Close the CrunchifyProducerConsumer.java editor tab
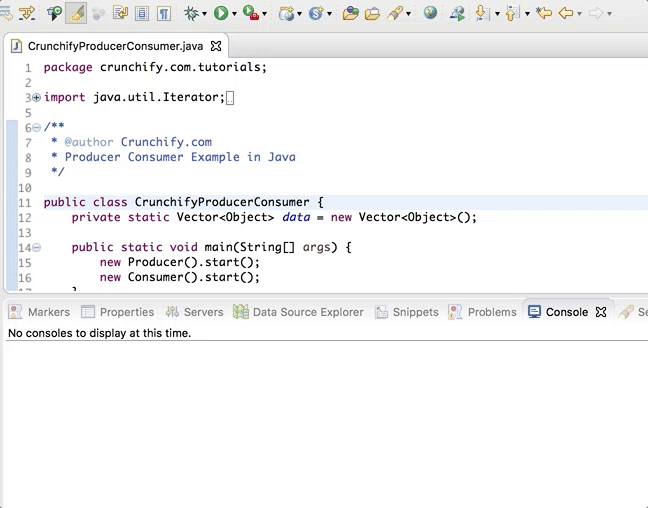 click(x=216, y=46)
